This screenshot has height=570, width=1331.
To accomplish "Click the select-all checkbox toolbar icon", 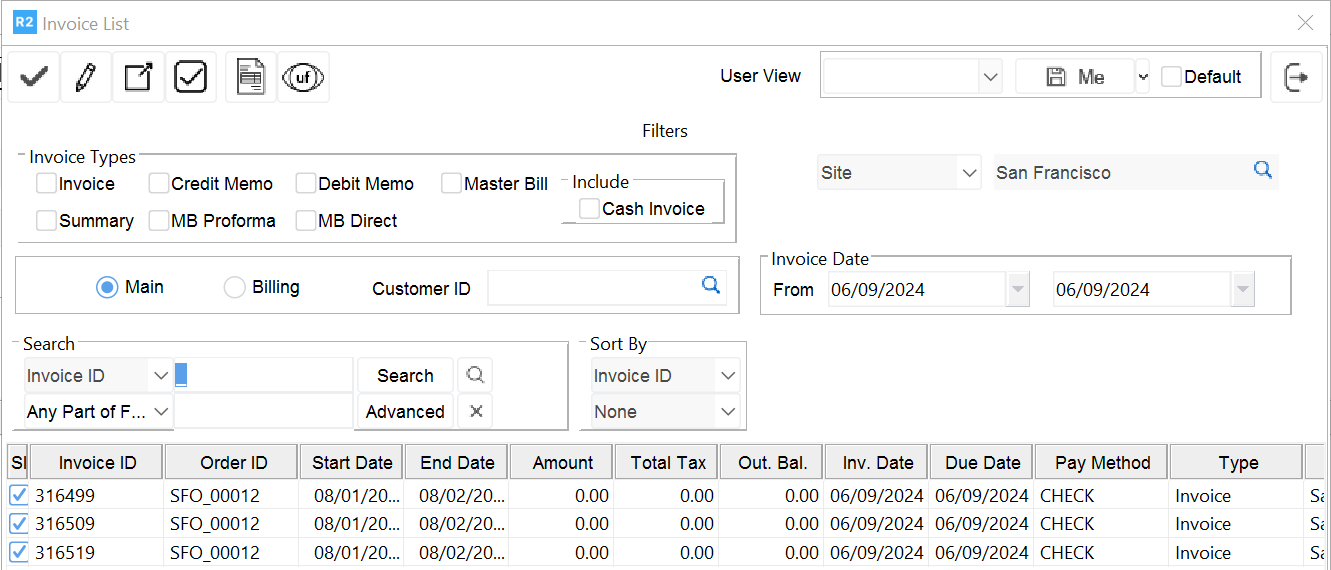I will [190, 77].
